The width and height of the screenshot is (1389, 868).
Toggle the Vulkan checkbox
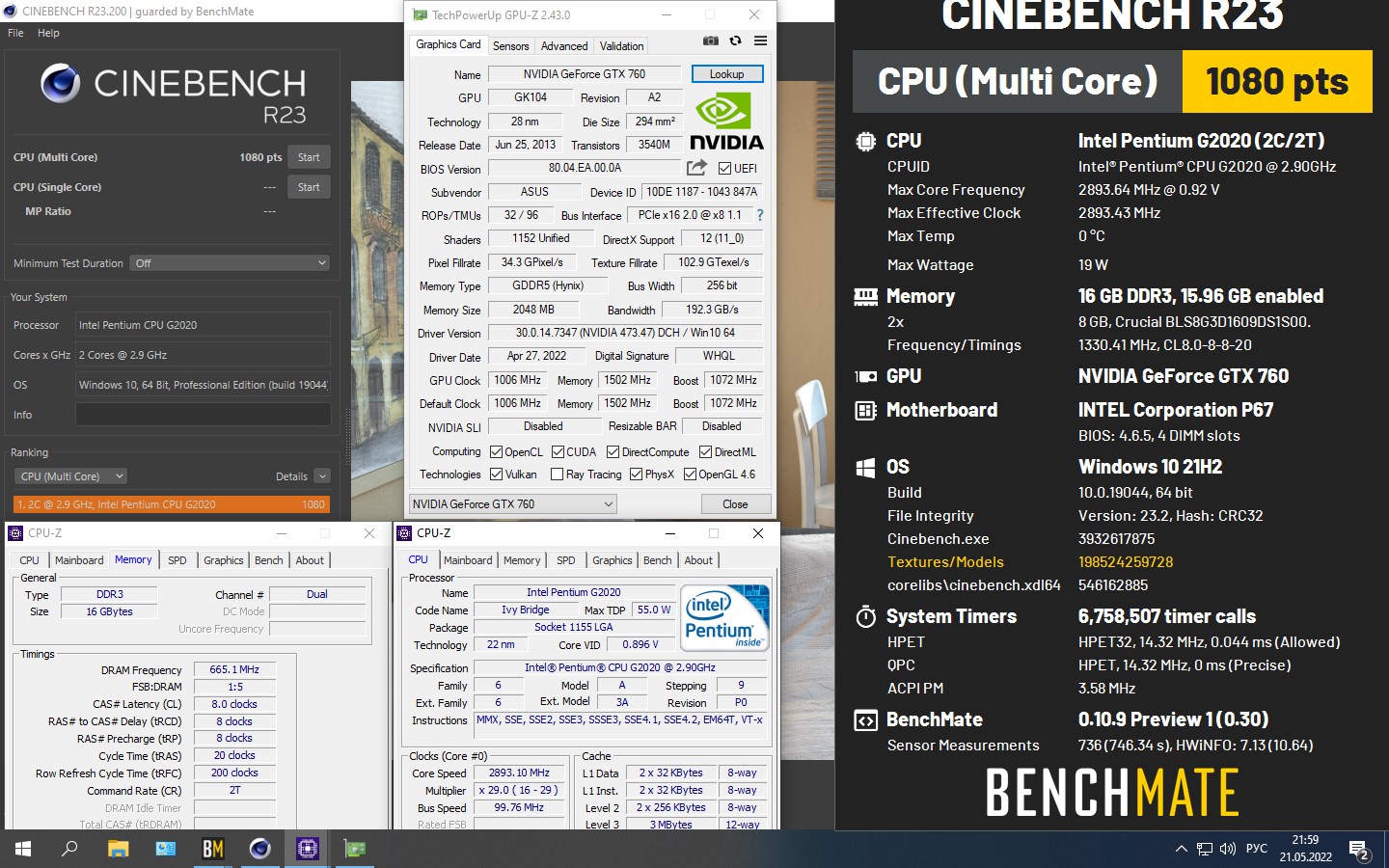click(496, 474)
